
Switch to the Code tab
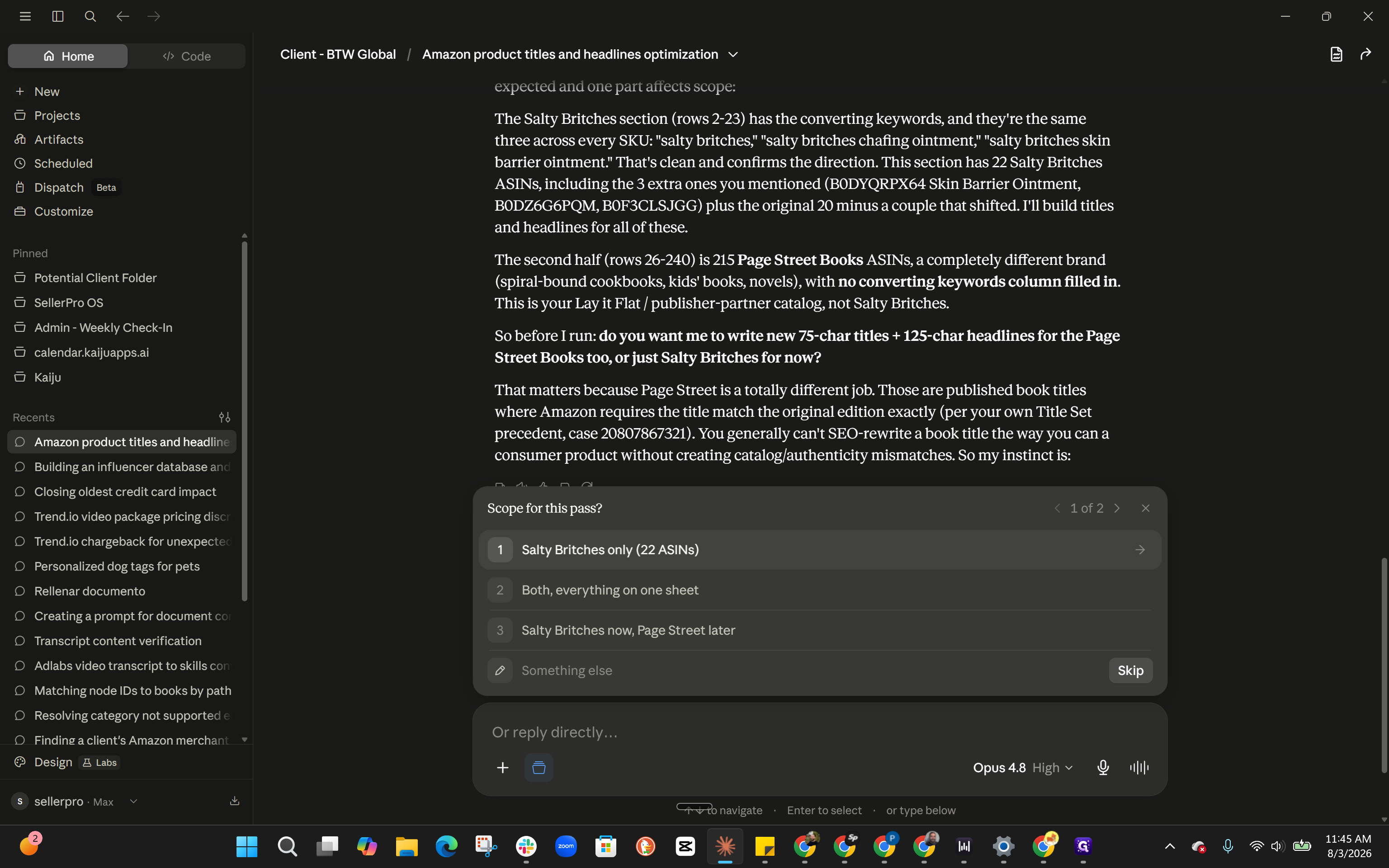(187, 56)
